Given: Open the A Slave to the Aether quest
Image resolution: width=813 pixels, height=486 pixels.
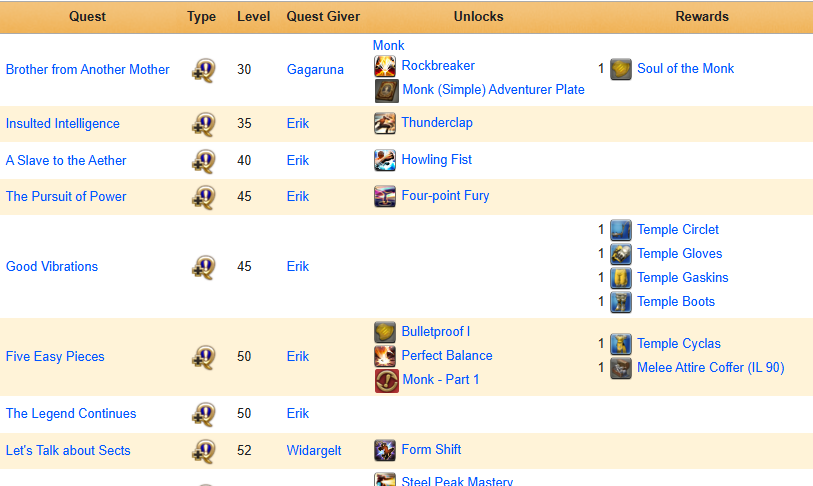Looking at the screenshot, I should point(66,160).
